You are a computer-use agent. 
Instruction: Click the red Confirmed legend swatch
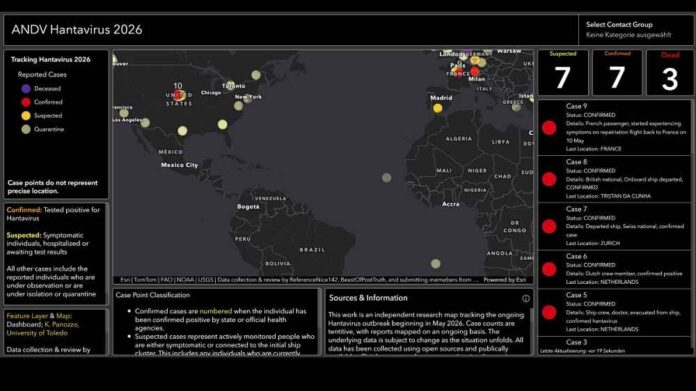26,102
